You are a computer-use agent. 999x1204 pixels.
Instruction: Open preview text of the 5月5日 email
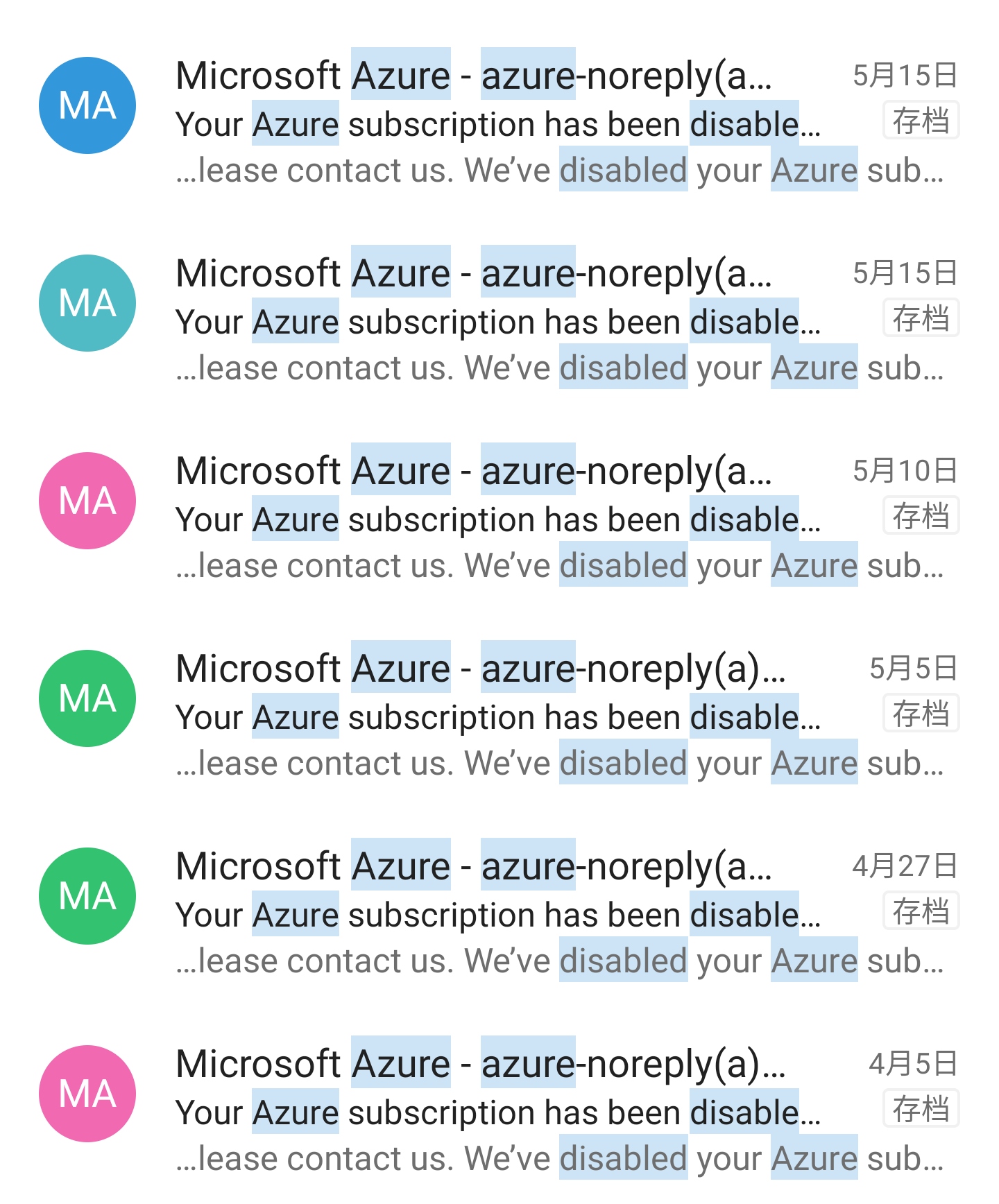point(559,764)
